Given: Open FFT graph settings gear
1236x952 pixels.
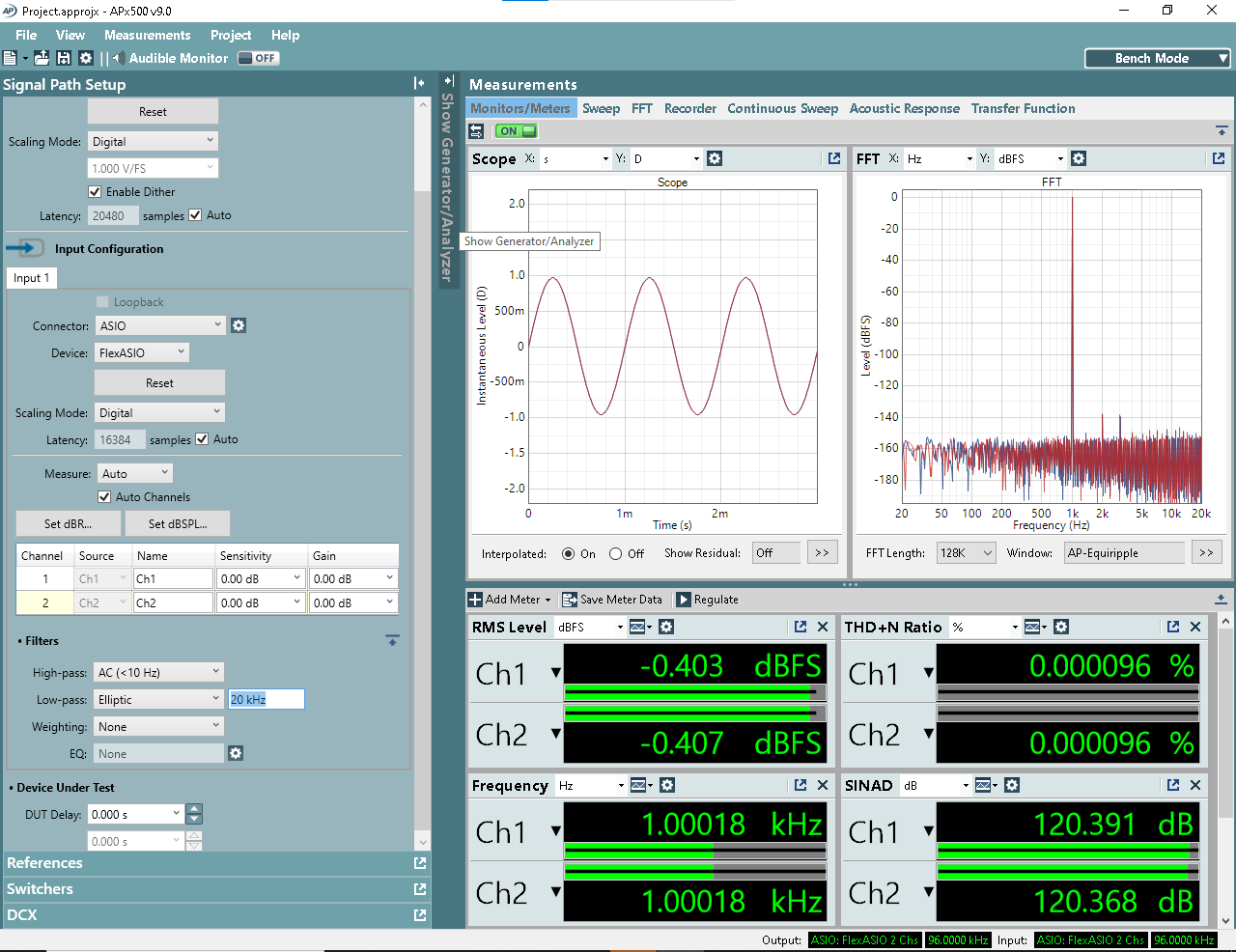Looking at the screenshot, I should click(x=1079, y=158).
